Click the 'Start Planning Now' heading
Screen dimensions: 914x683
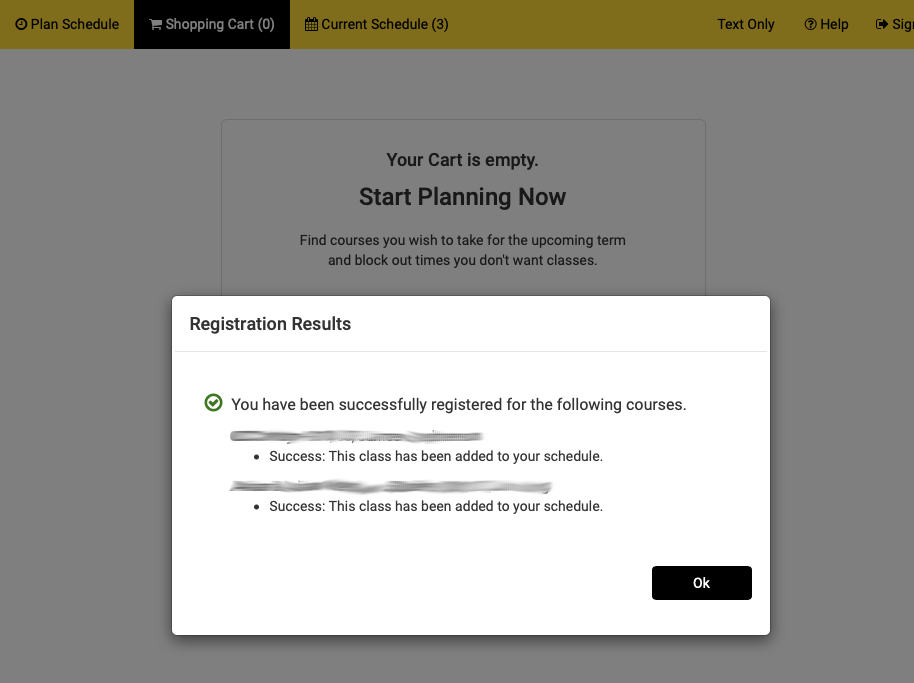462,197
